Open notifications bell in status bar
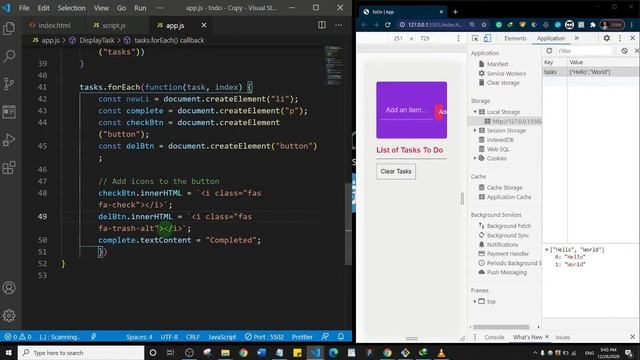This screenshot has width=640, height=360. click(x=340, y=336)
